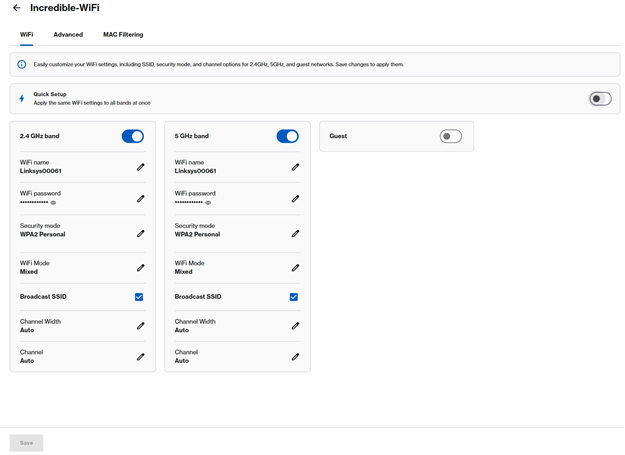
Task: Click Mixed WiFi Mode value in 5 GHz
Action: click(183, 272)
